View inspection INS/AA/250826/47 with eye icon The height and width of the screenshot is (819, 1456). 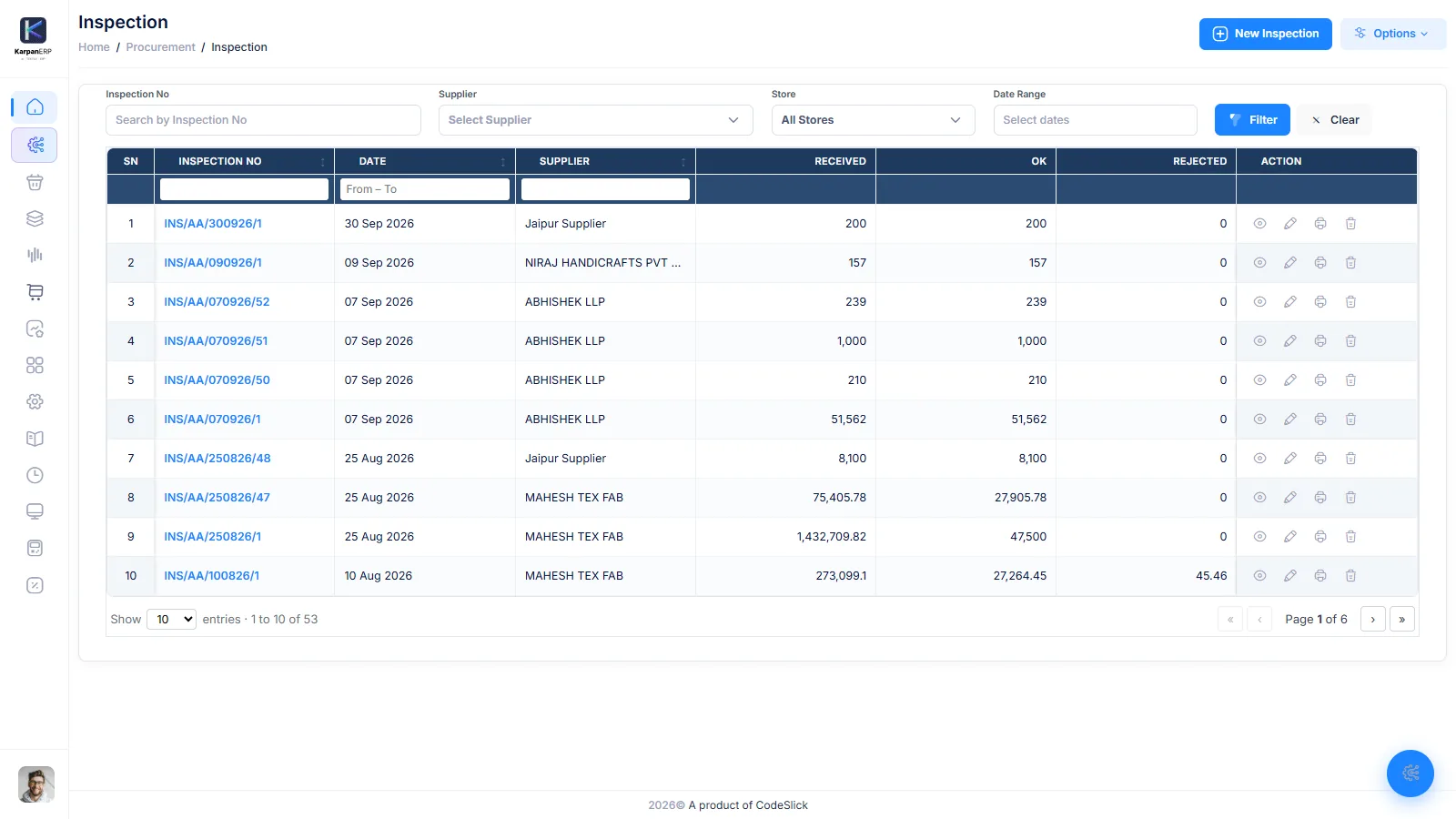[1259, 498]
